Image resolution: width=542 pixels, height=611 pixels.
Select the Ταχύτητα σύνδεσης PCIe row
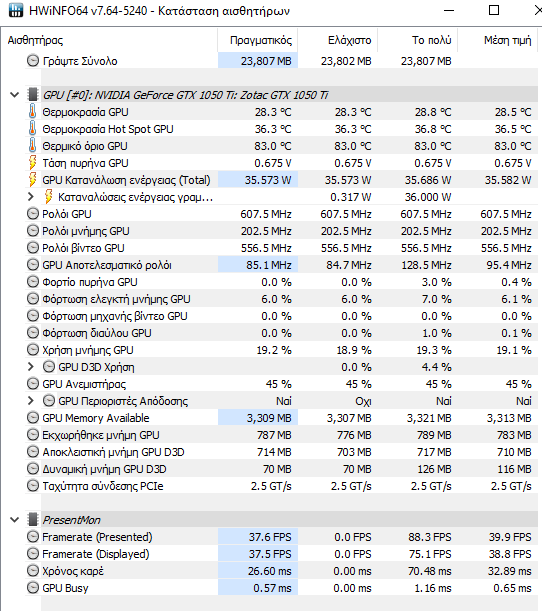point(281,486)
